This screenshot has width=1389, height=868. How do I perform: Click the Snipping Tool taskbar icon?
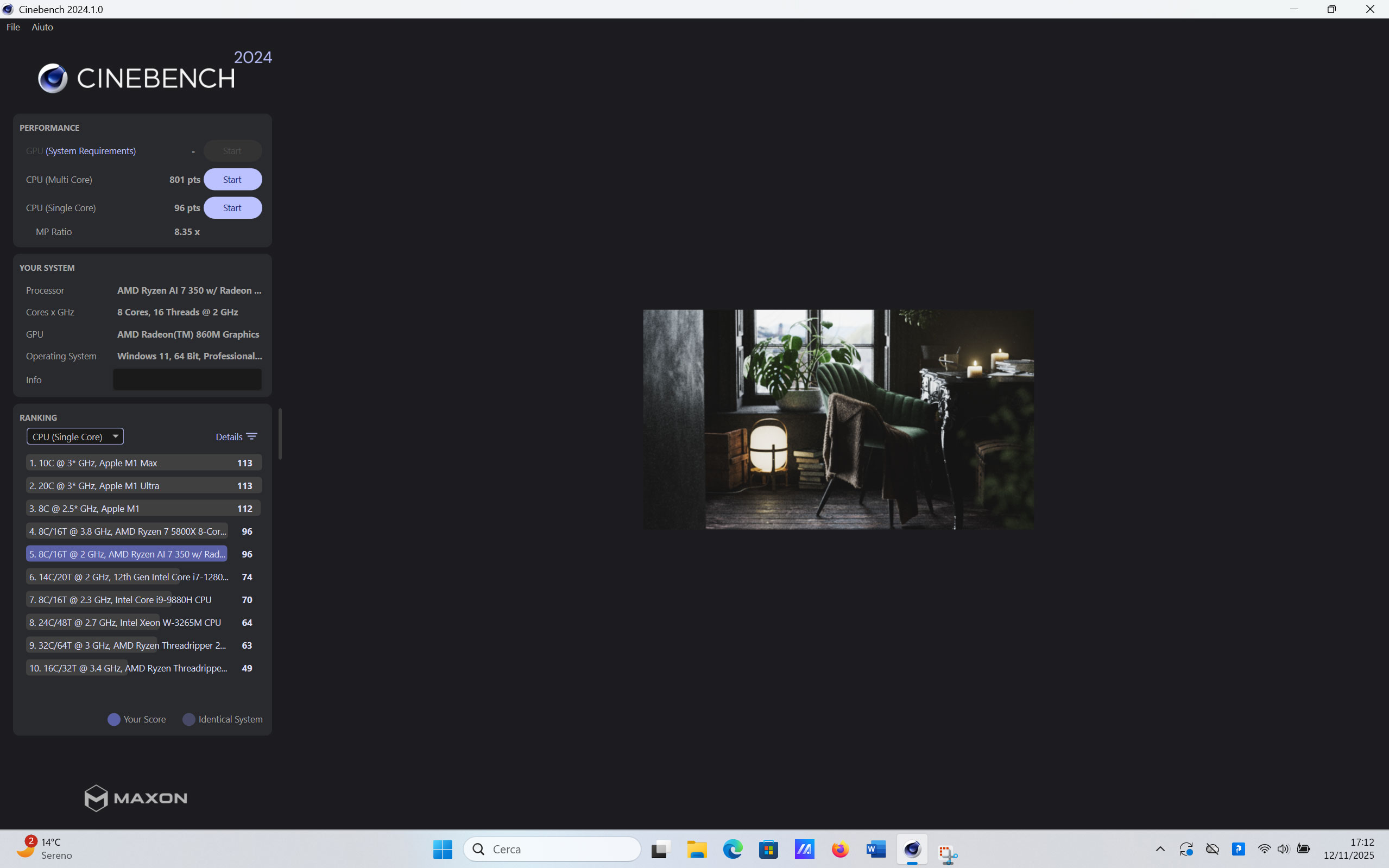click(948, 852)
